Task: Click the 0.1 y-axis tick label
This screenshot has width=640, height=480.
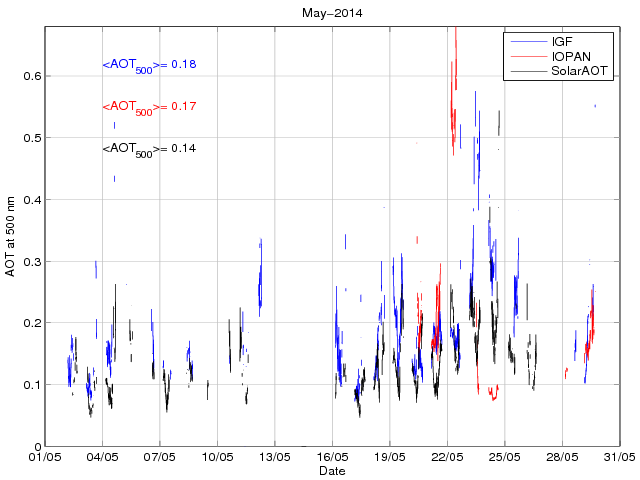Action: coord(32,385)
